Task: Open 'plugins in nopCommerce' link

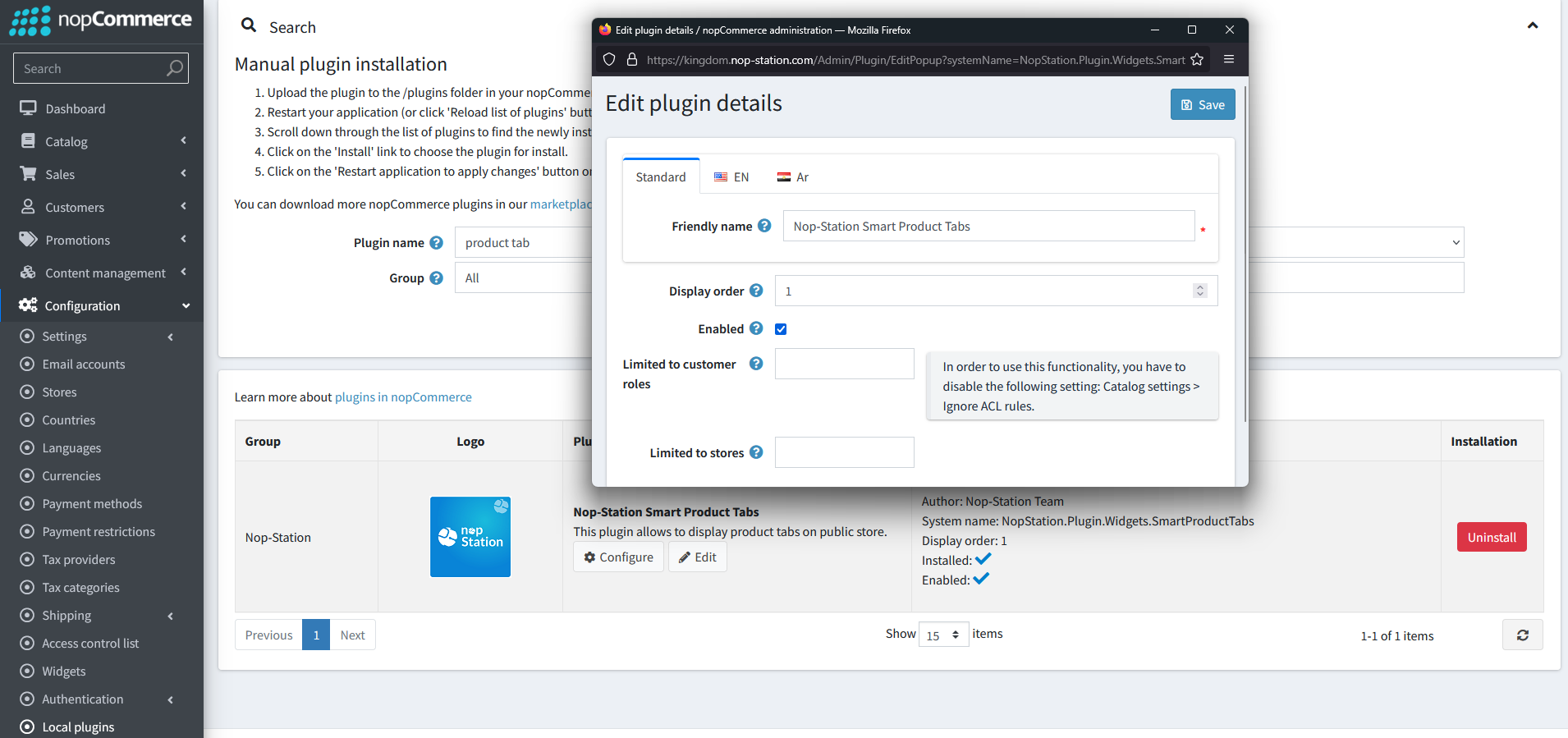Action: tap(403, 397)
